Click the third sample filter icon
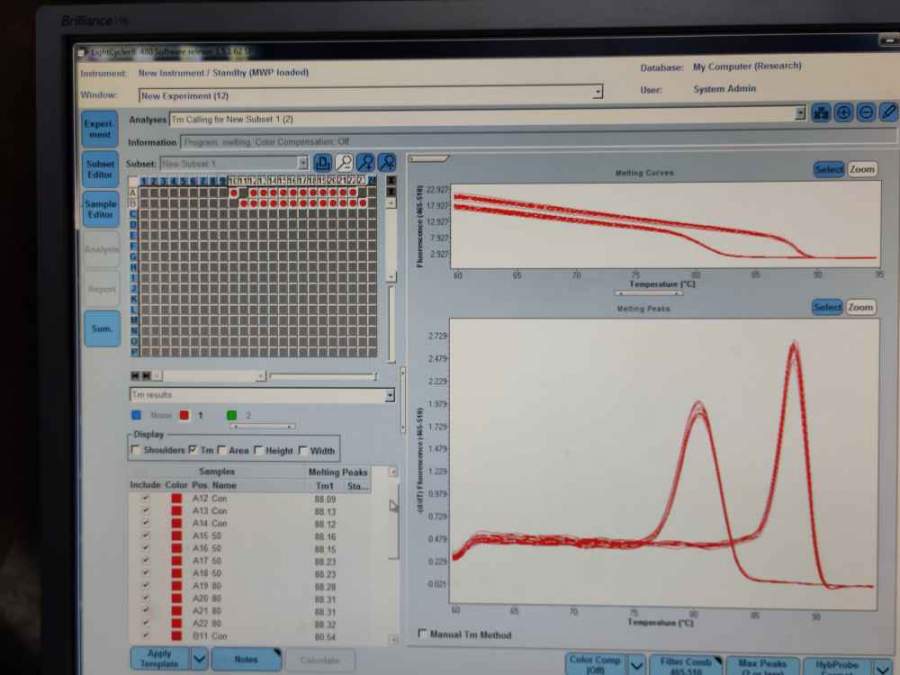 (x=366, y=162)
